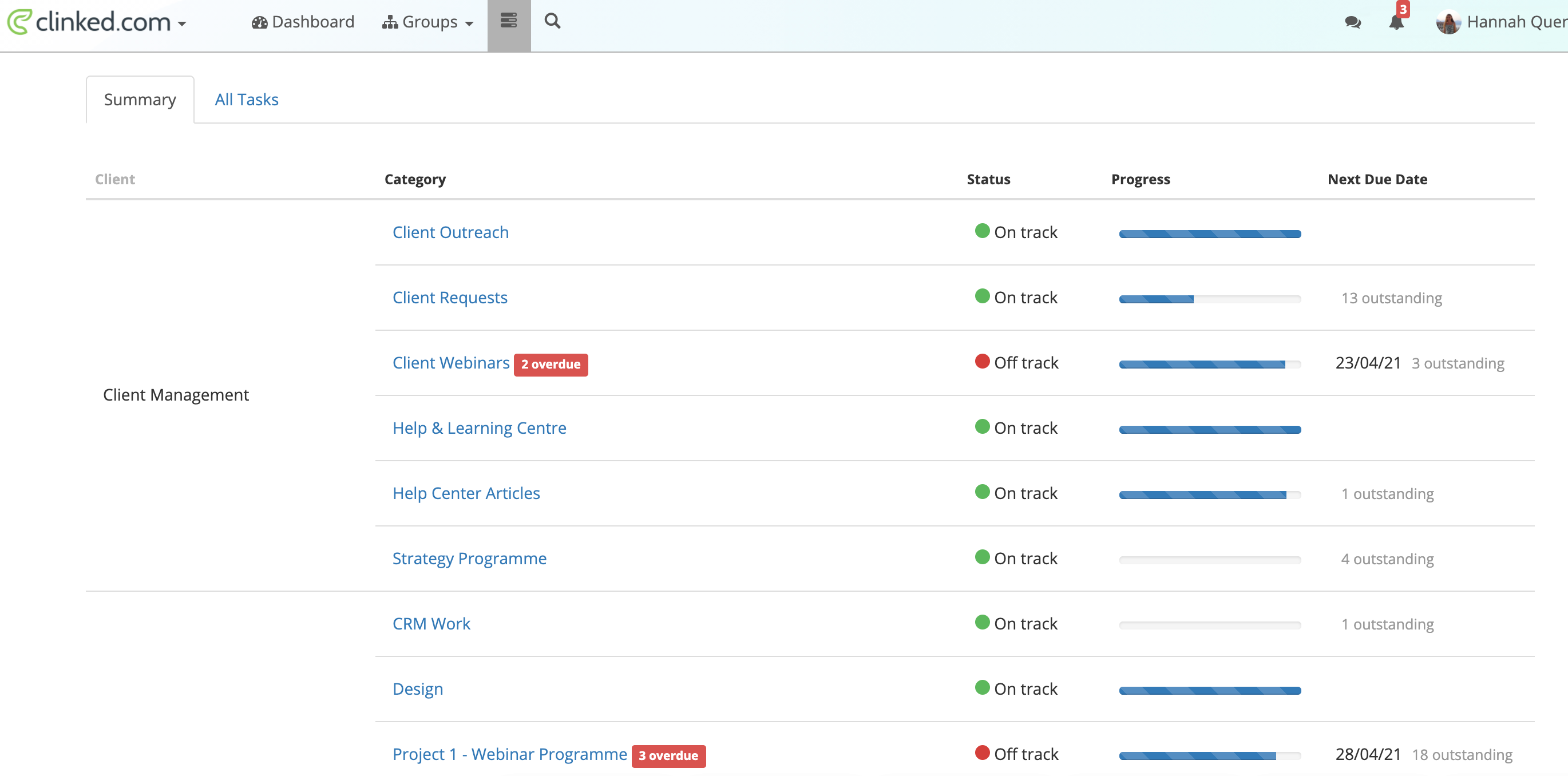Click the '13 outstanding' text

(1392, 298)
